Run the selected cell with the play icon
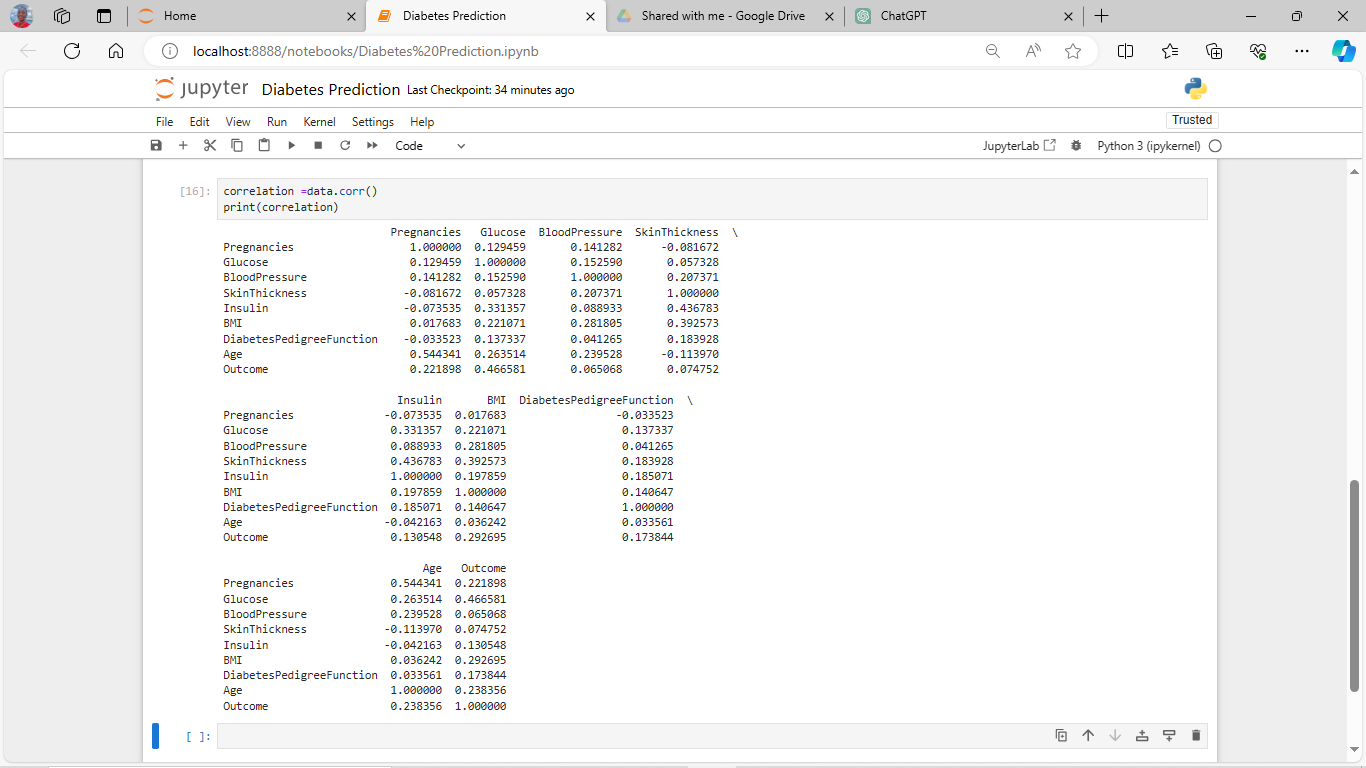 [291, 145]
